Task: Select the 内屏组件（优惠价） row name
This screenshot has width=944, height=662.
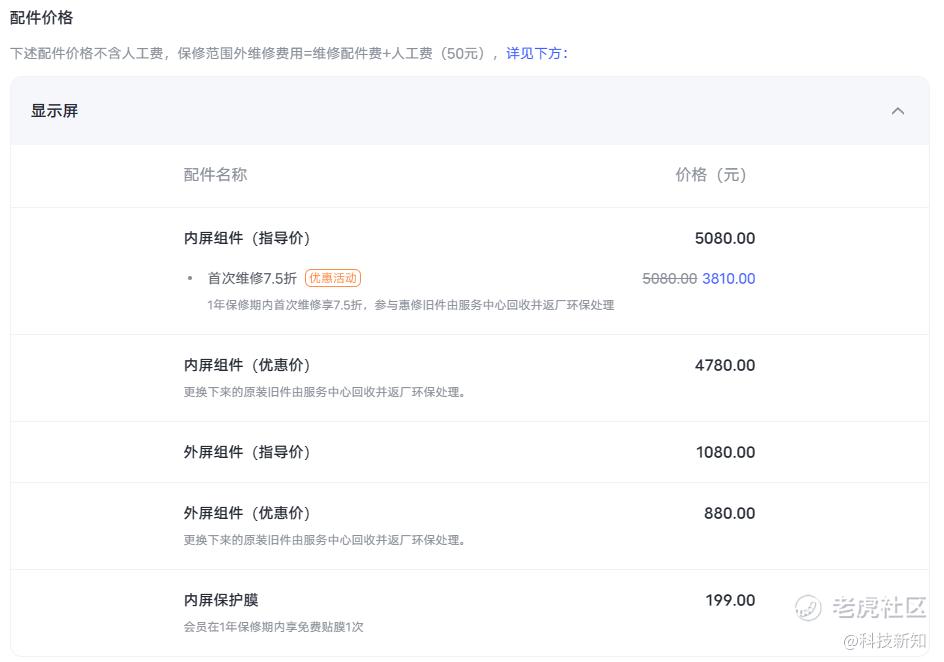Action: pos(247,365)
